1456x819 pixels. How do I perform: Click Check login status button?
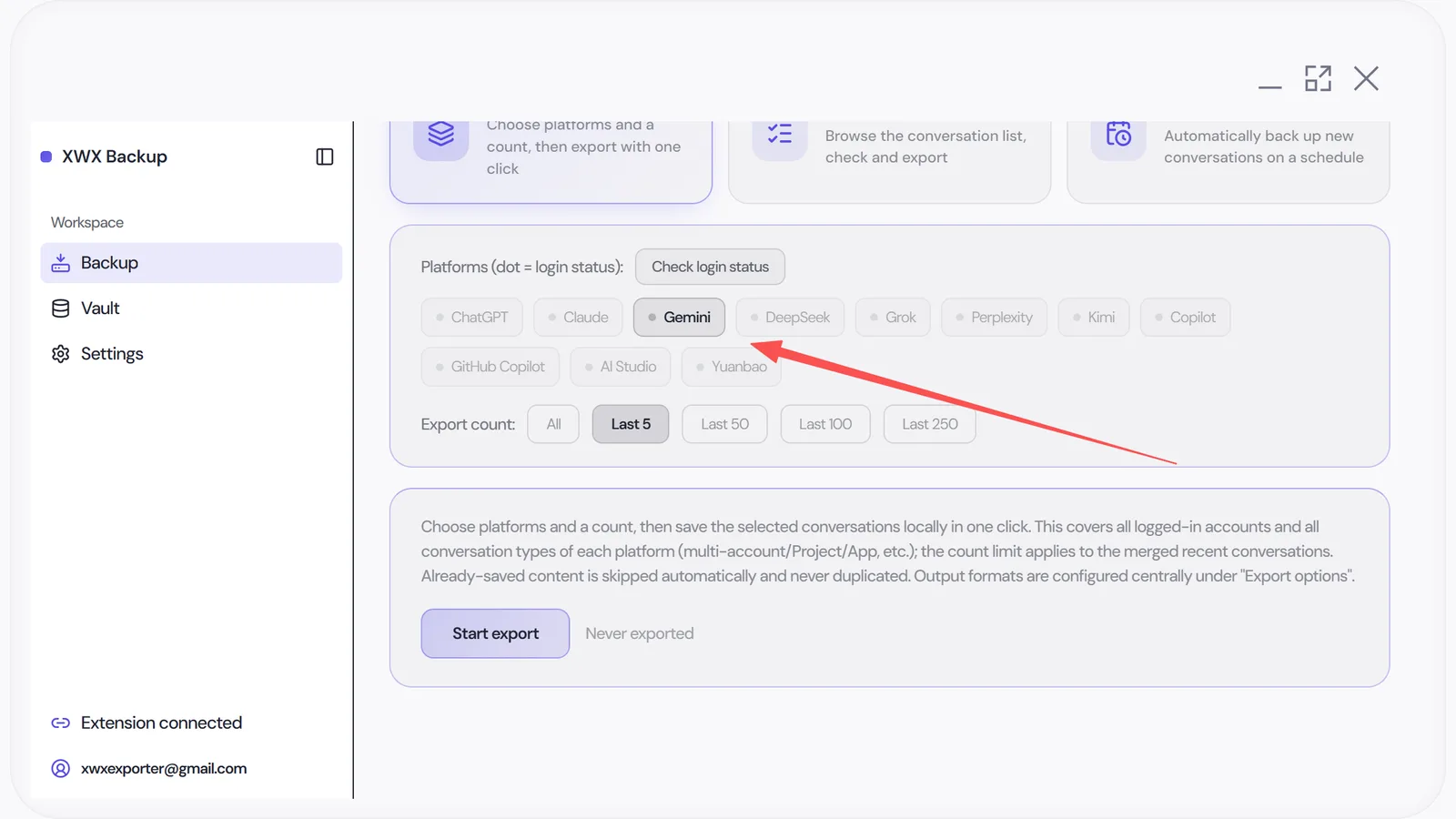[x=710, y=267]
